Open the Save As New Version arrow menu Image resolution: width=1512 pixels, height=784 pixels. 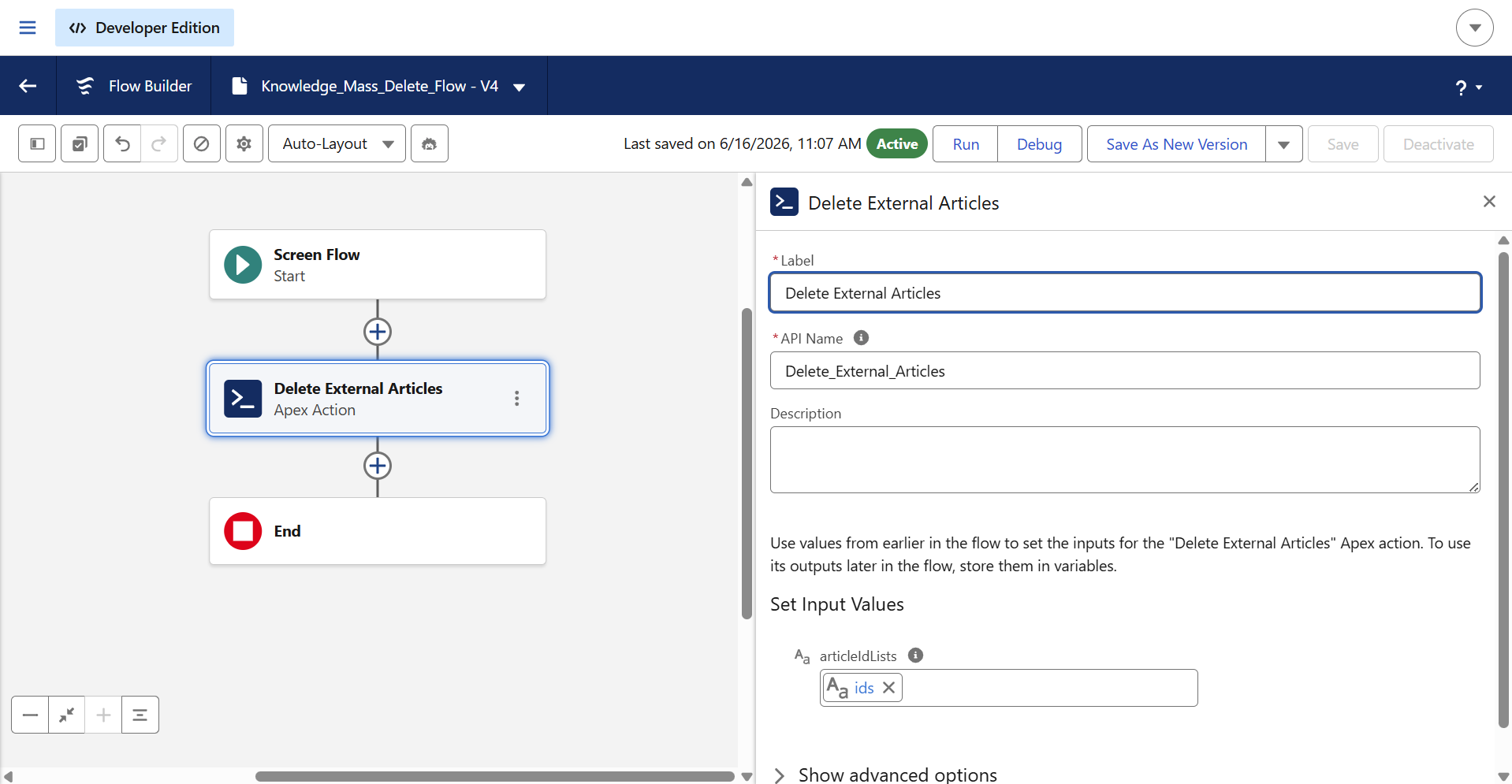[x=1283, y=144]
